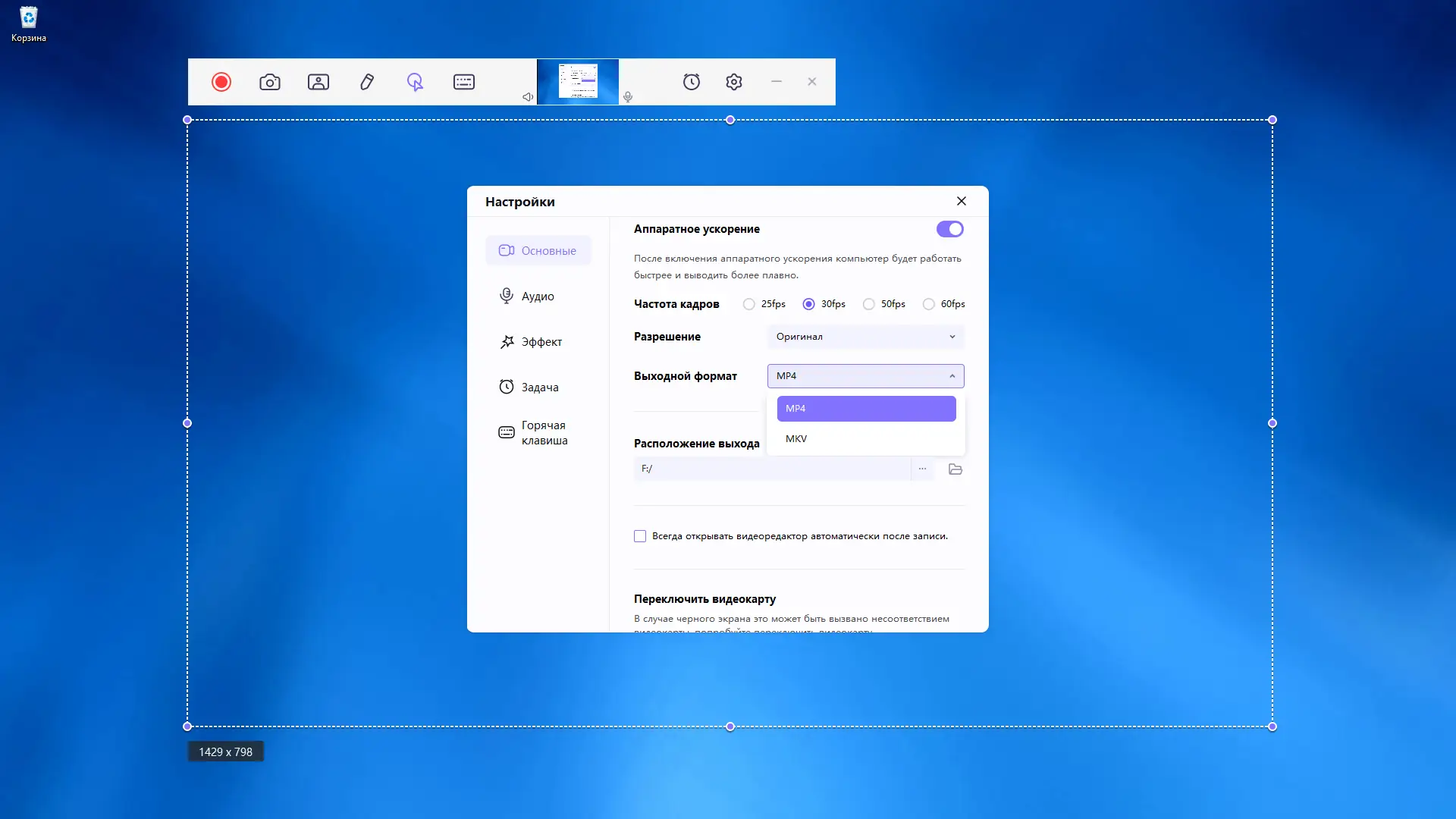Select the 60fps frame rate option

[x=929, y=304]
